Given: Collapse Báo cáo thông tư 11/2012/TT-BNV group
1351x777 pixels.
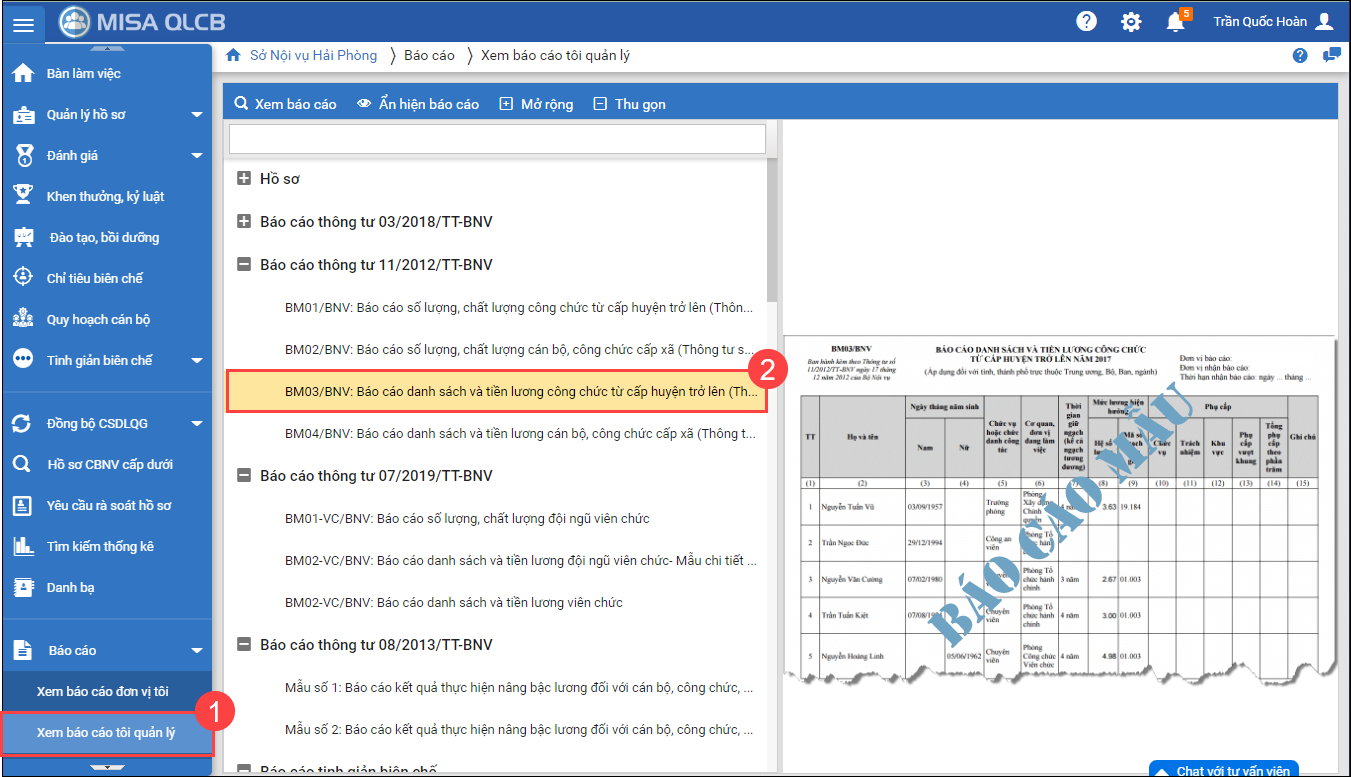Looking at the screenshot, I should point(243,265).
